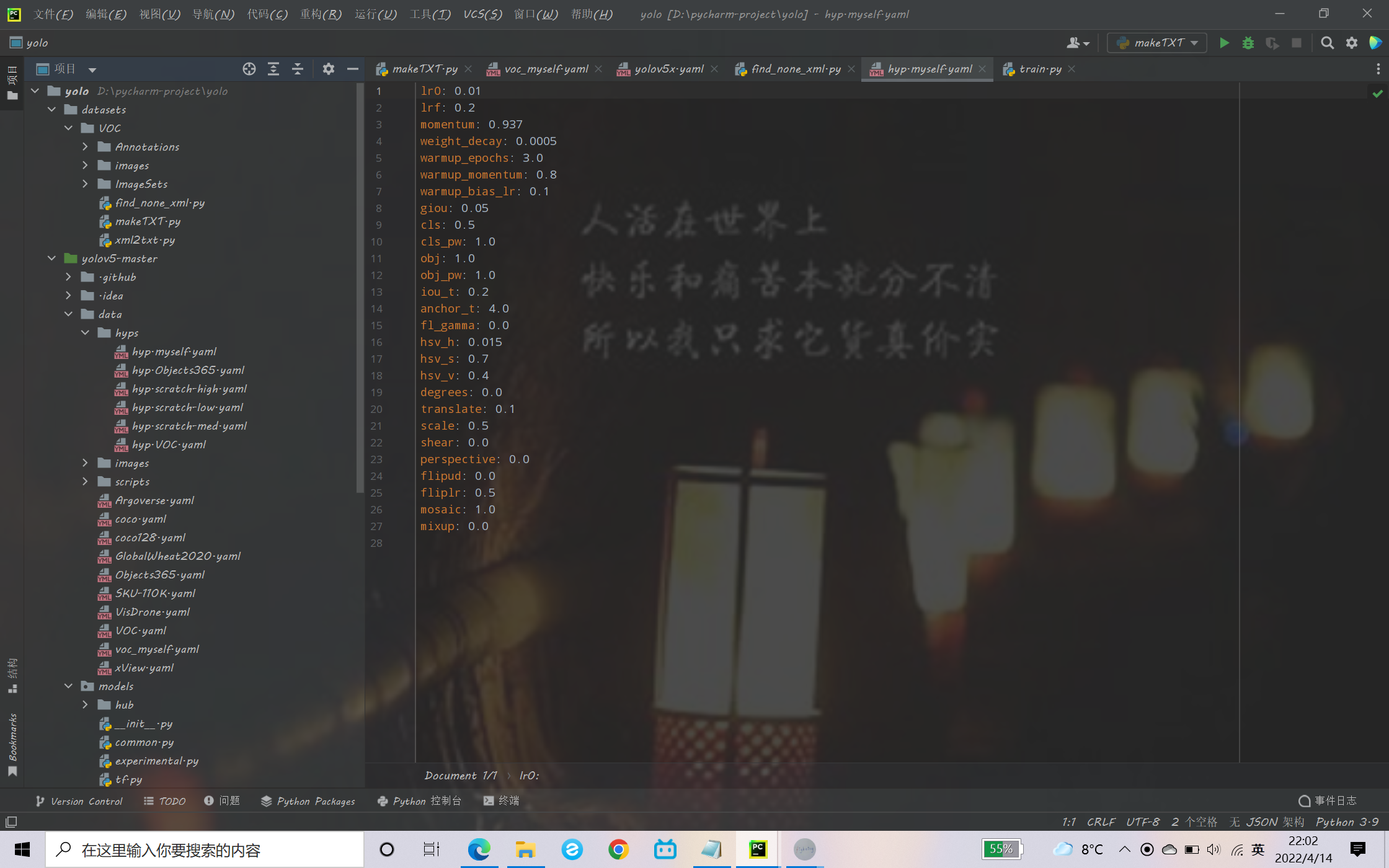
Task: Run the makeTXT configuration
Action: coord(1224,43)
